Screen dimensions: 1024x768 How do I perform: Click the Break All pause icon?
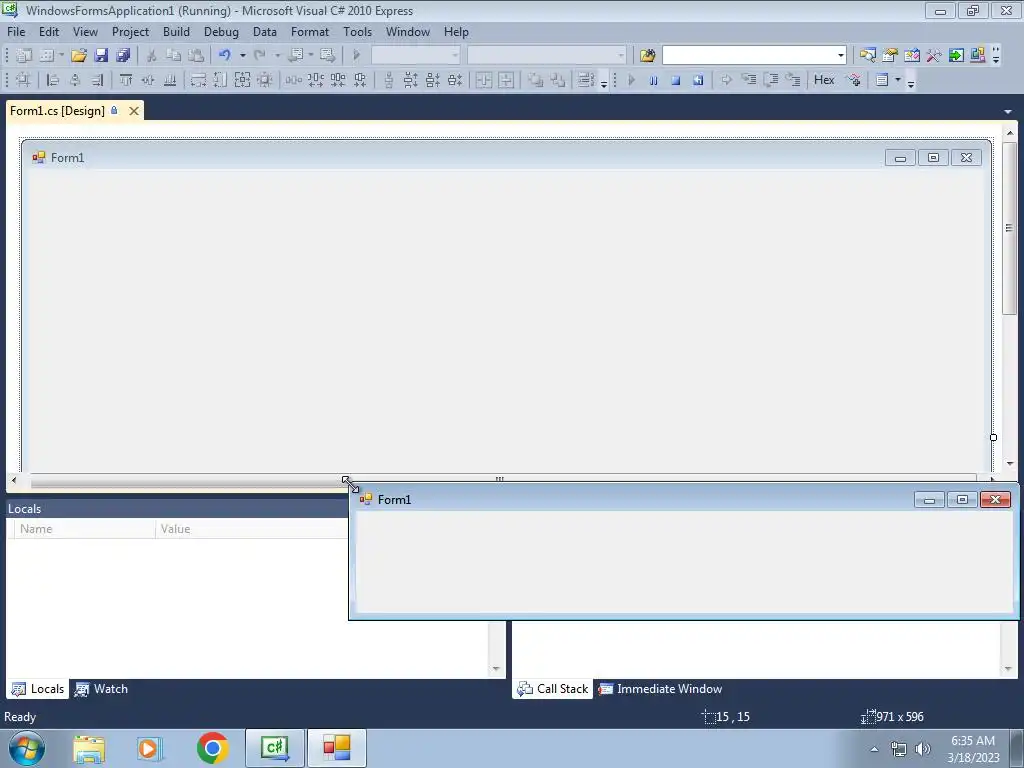653,80
